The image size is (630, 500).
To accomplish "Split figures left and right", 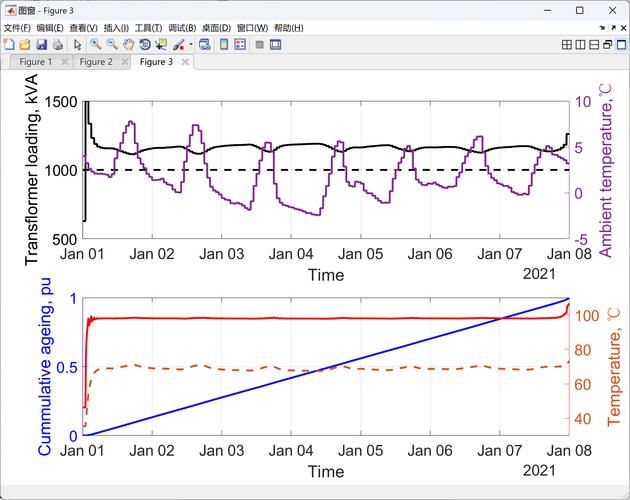I will (x=580, y=45).
